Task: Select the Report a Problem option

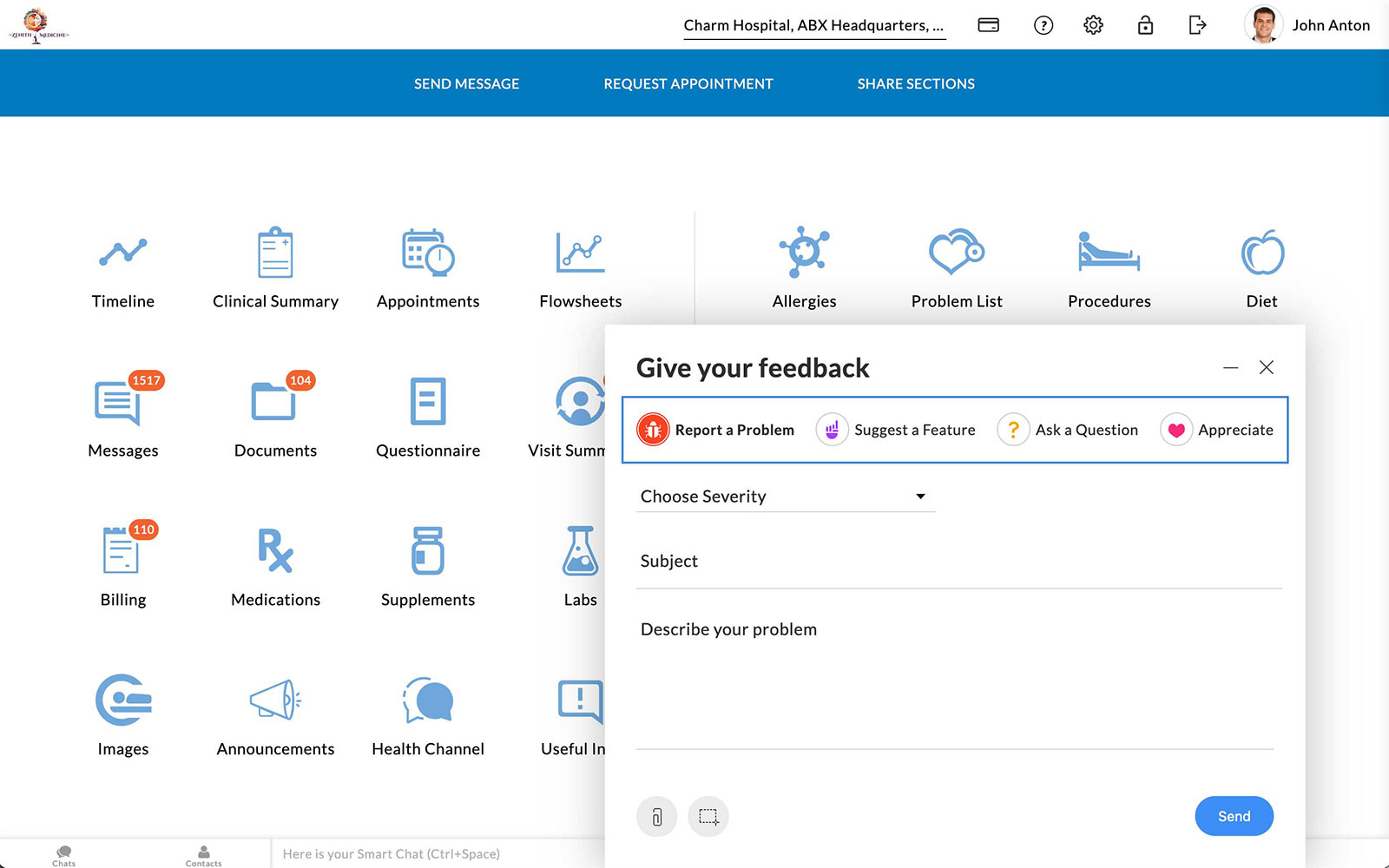Action: (716, 430)
